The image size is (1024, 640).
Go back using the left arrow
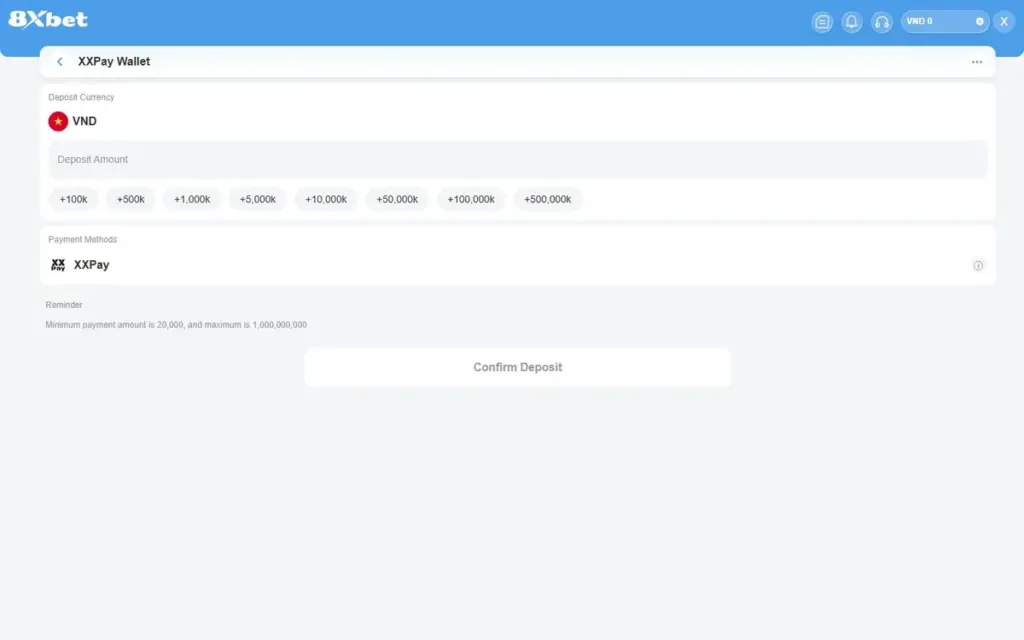(x=59, y=61)
